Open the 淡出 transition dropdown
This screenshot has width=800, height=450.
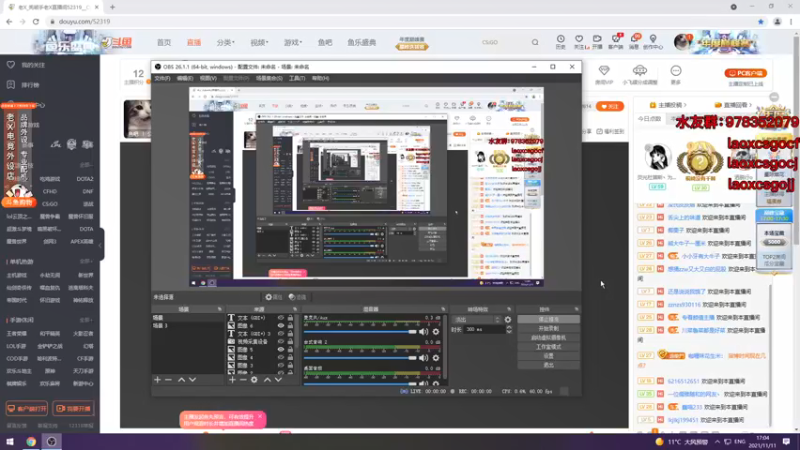coord(476,319)
